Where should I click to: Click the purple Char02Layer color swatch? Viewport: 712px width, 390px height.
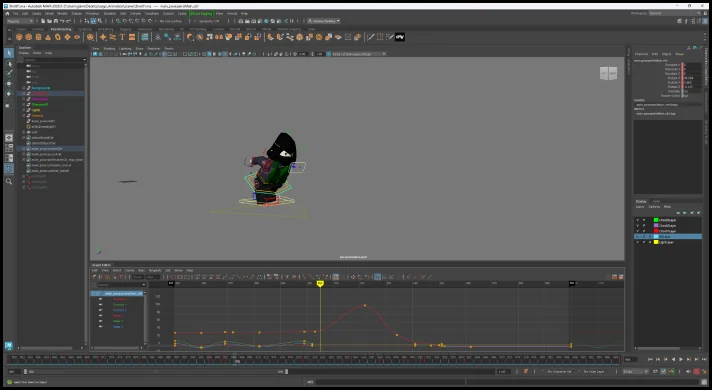[656, 225]
